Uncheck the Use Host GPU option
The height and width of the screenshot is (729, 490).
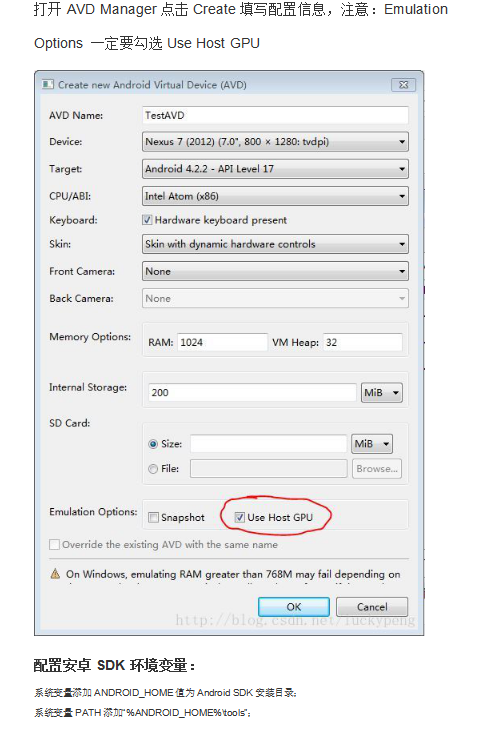coord(239,517)
